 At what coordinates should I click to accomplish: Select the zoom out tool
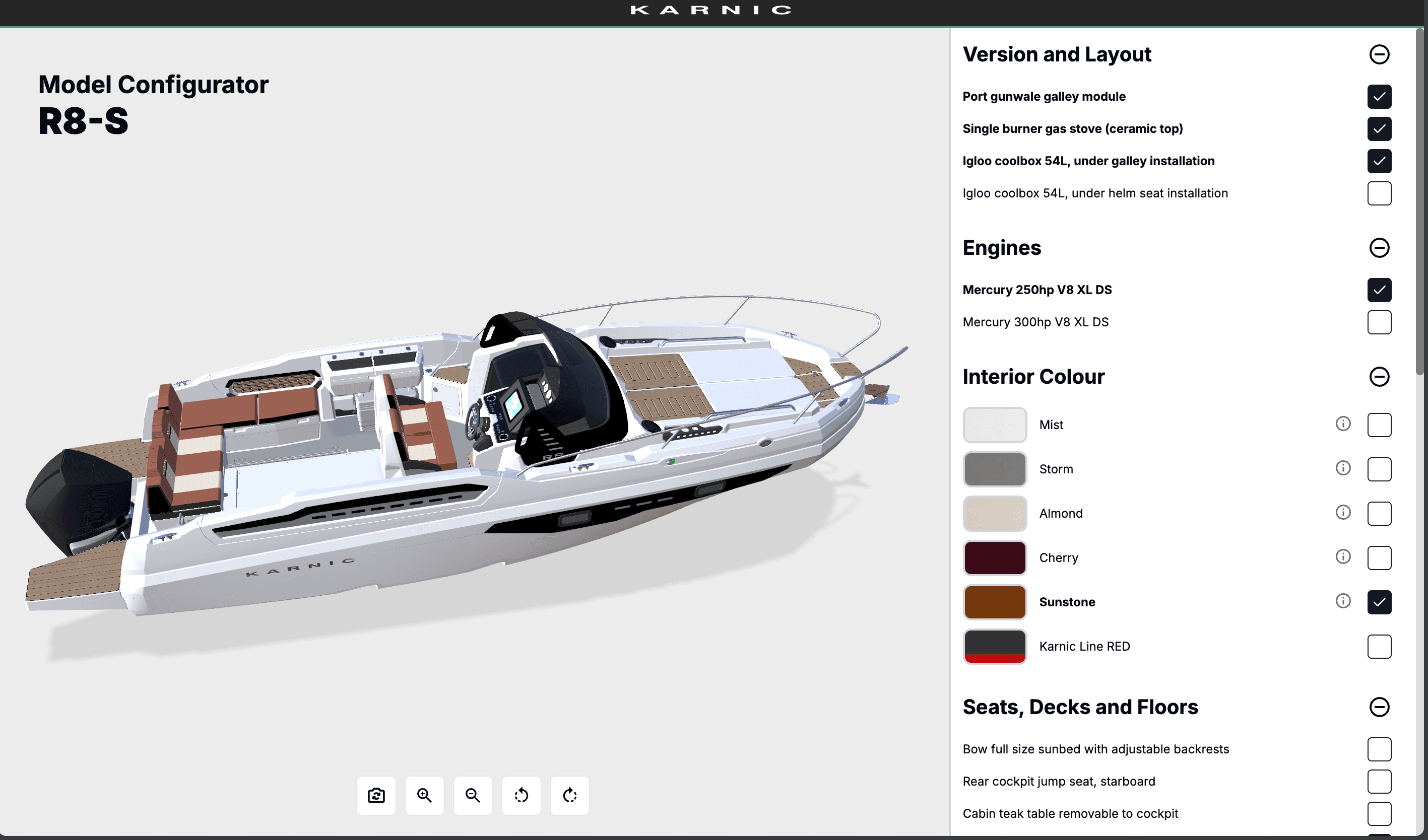473,795
